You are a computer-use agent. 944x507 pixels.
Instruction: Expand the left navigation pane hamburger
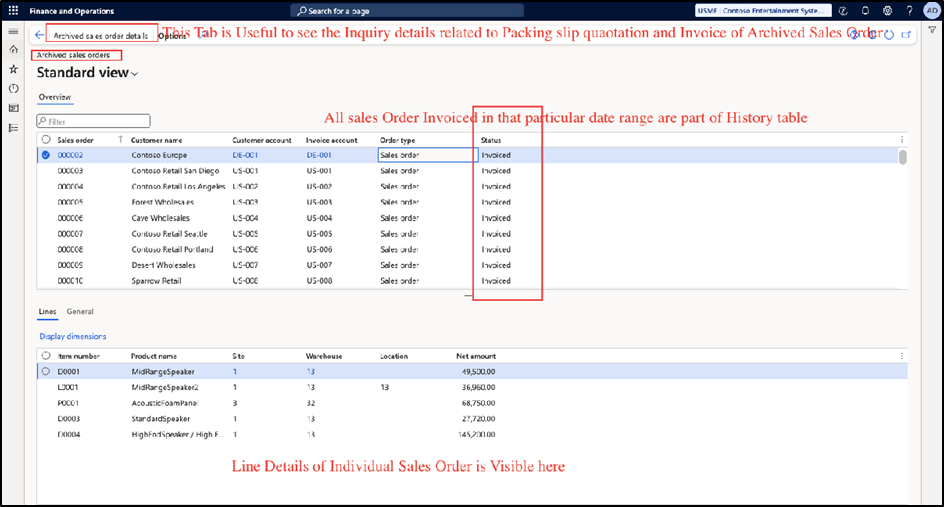(x=13, y=31)
